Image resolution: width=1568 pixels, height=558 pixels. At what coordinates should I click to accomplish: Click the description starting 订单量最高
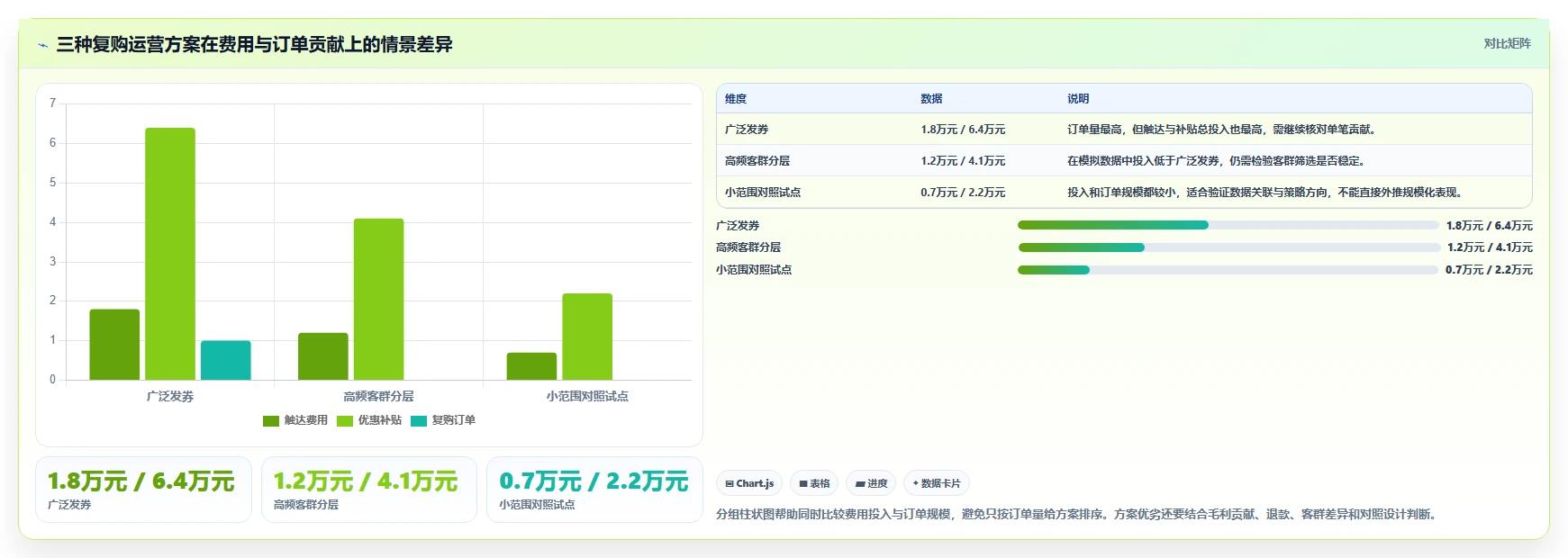pos(1222,130)
